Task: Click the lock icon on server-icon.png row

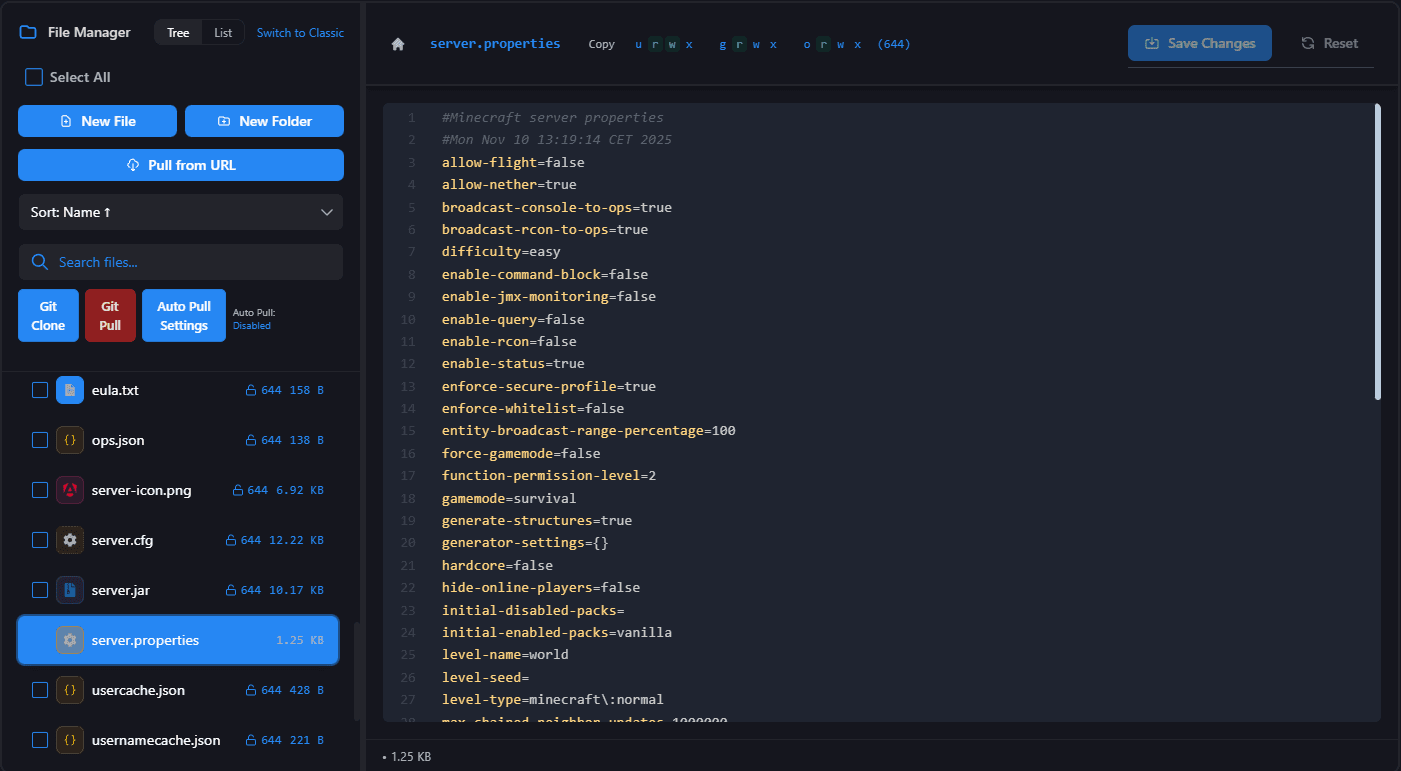Action: [x=238, y=490]
